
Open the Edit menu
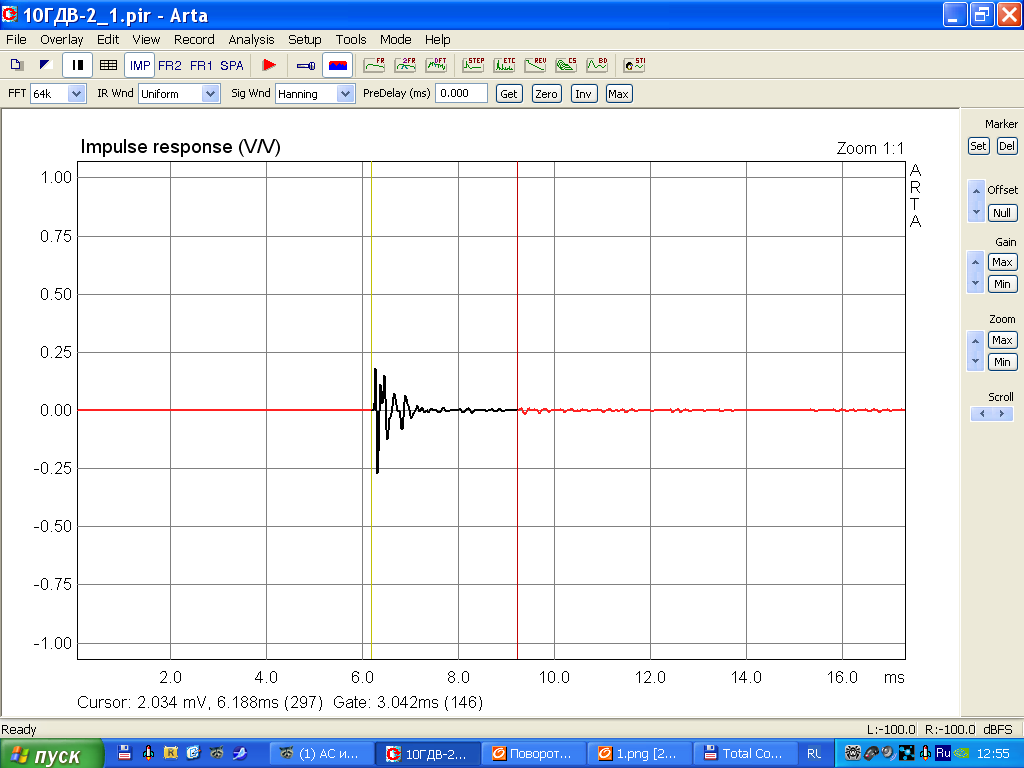click(x=108, y=40)
